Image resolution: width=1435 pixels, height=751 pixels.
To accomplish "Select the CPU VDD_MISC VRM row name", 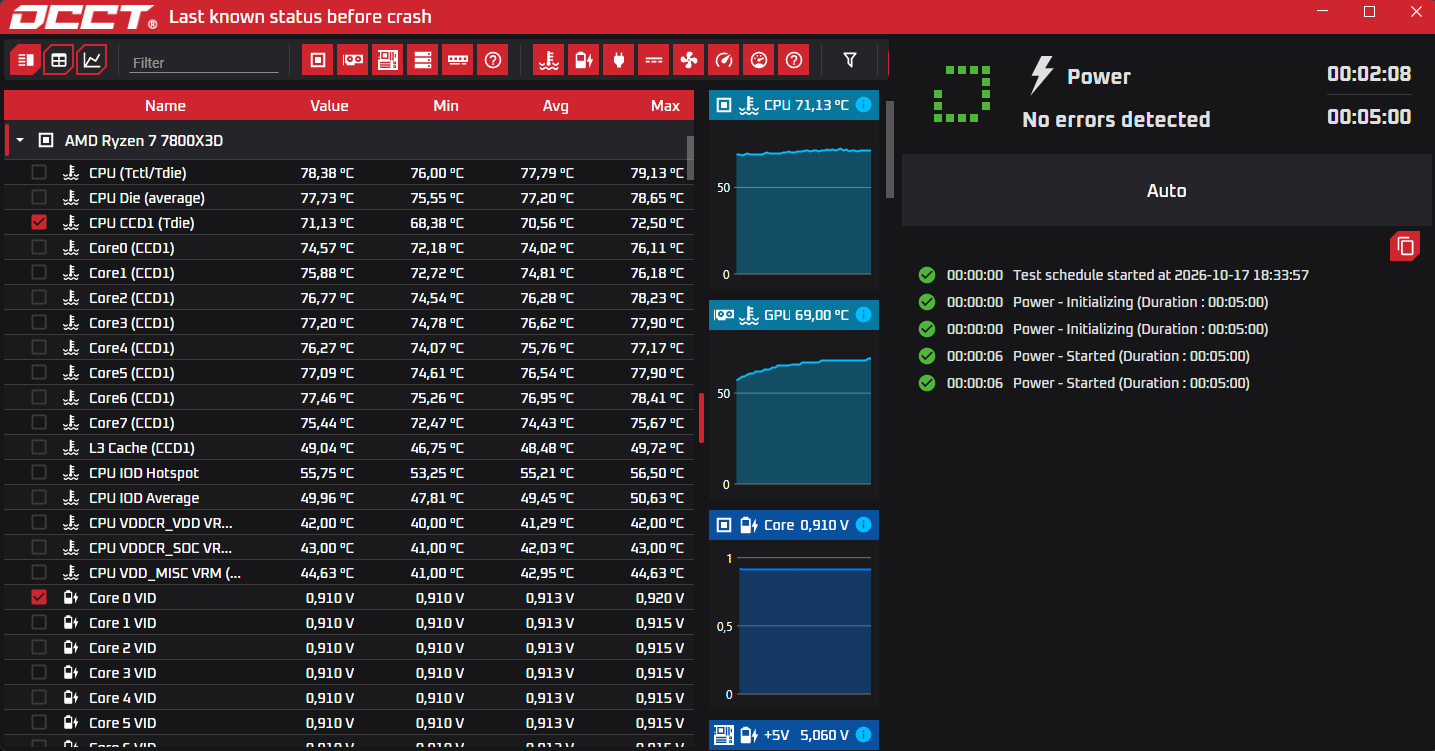I will tap(165, 573).
